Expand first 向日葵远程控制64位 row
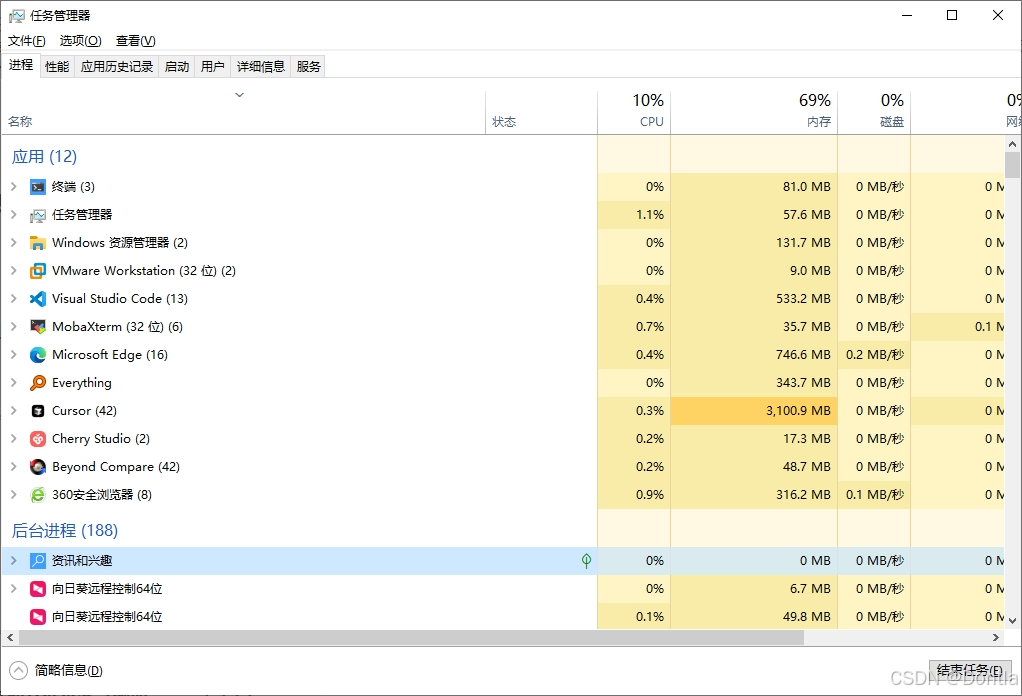 pos(14,589)
